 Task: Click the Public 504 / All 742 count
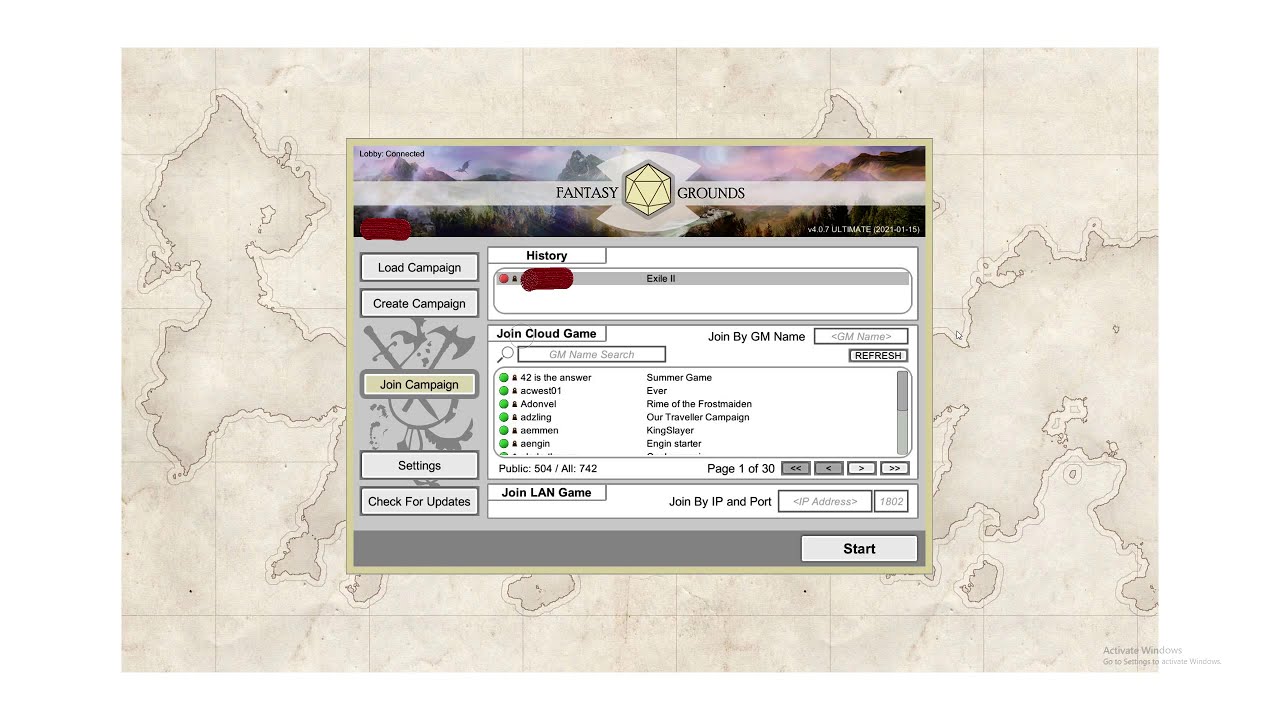click(547, 468)
